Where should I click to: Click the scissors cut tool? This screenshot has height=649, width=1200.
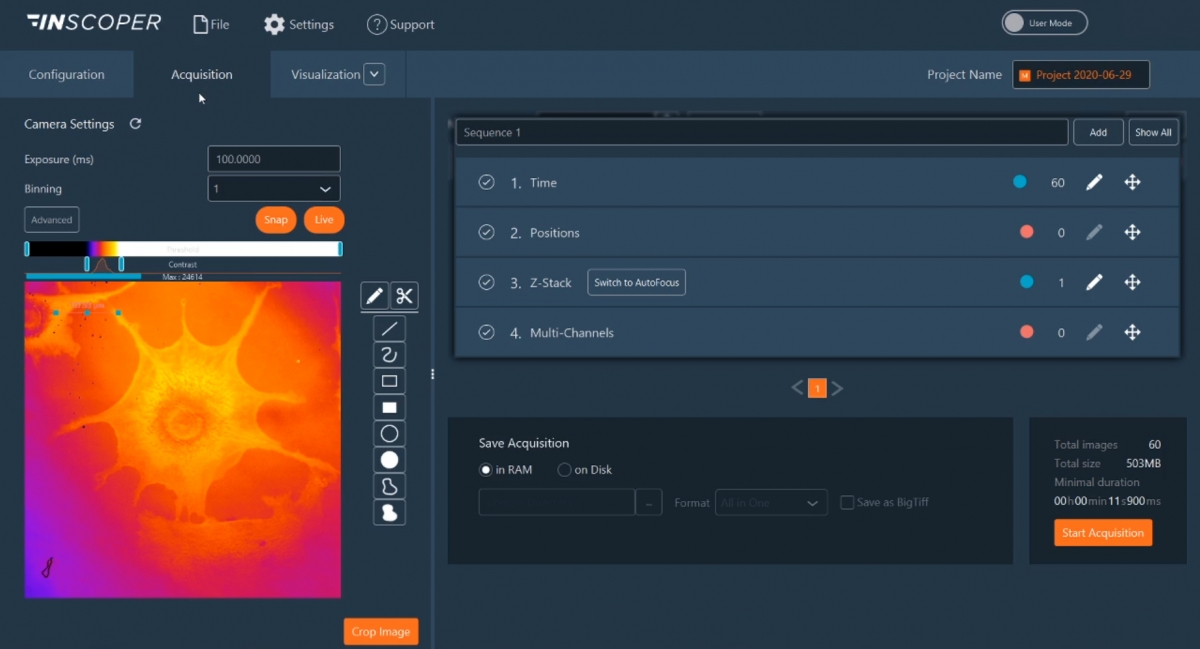tap(404, 296)
